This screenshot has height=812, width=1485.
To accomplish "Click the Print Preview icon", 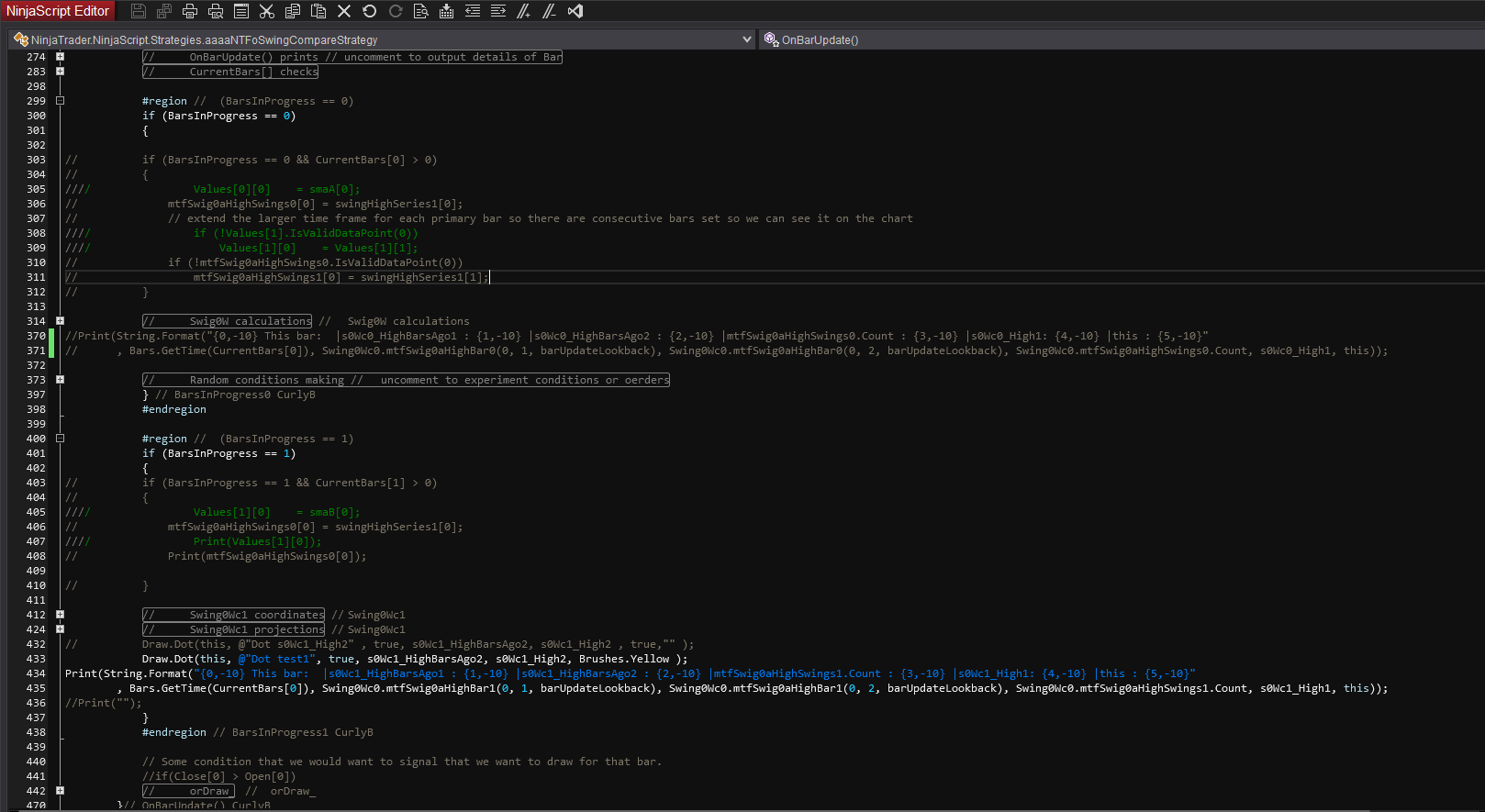I will 216,11.
